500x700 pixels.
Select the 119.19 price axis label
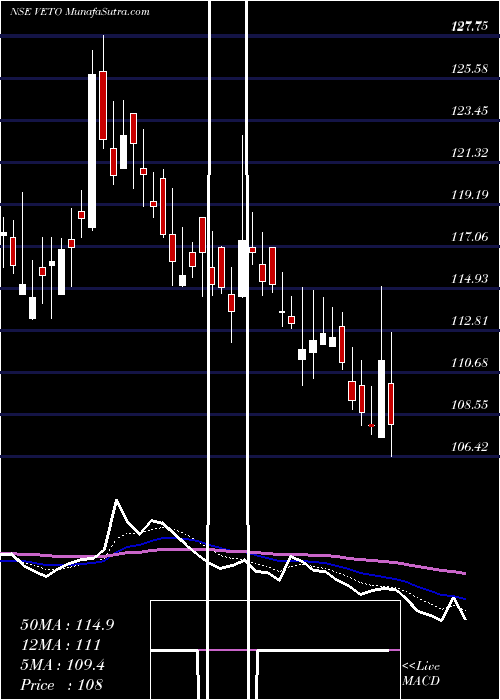(x=470, y=195)
